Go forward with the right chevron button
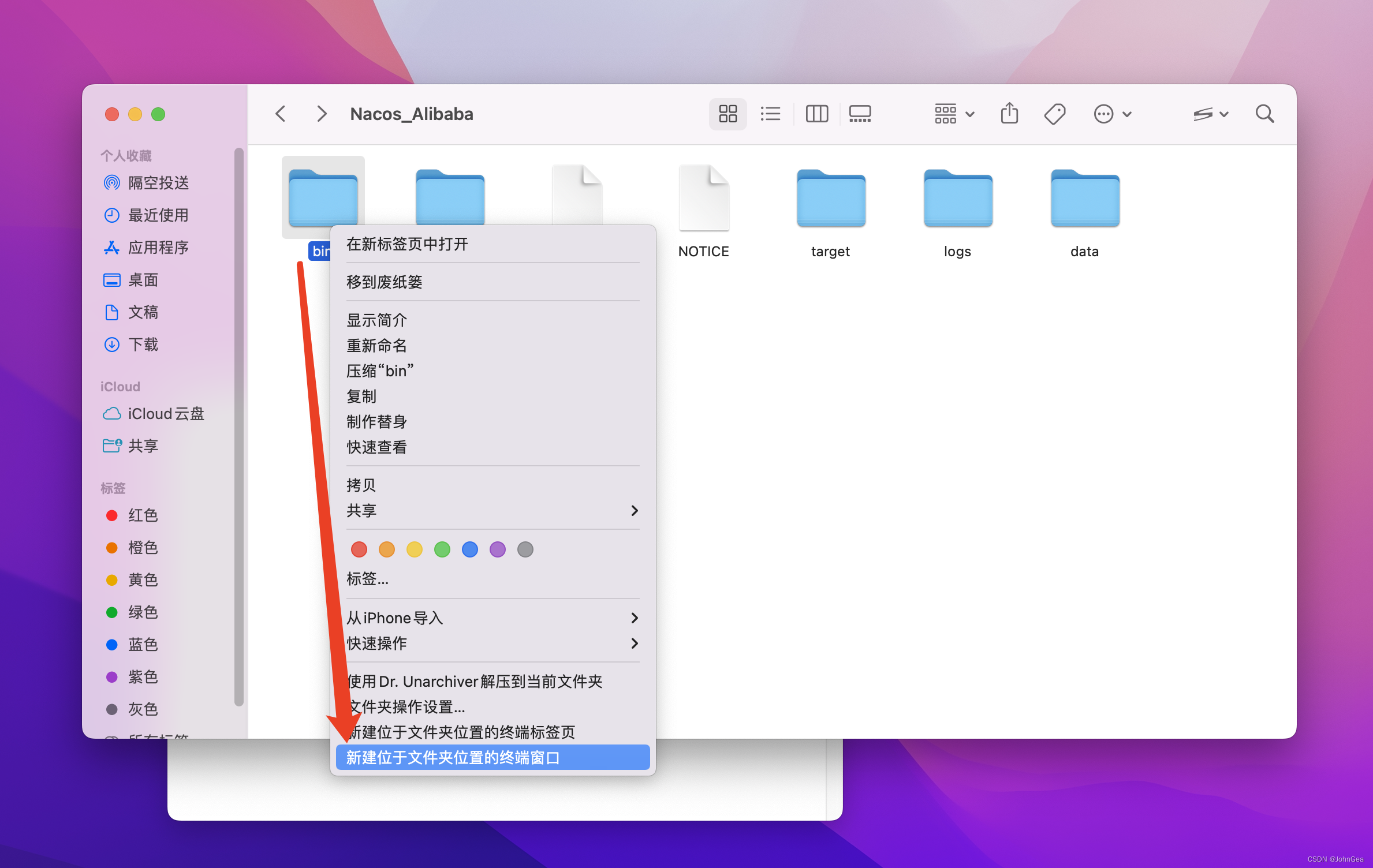 point(322,114)
